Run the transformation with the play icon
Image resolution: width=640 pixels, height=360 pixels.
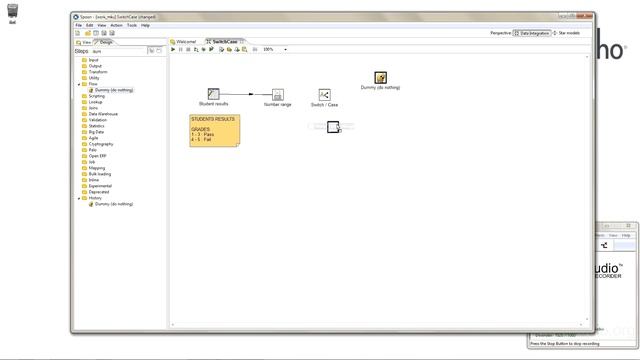[x=173, y=49]
